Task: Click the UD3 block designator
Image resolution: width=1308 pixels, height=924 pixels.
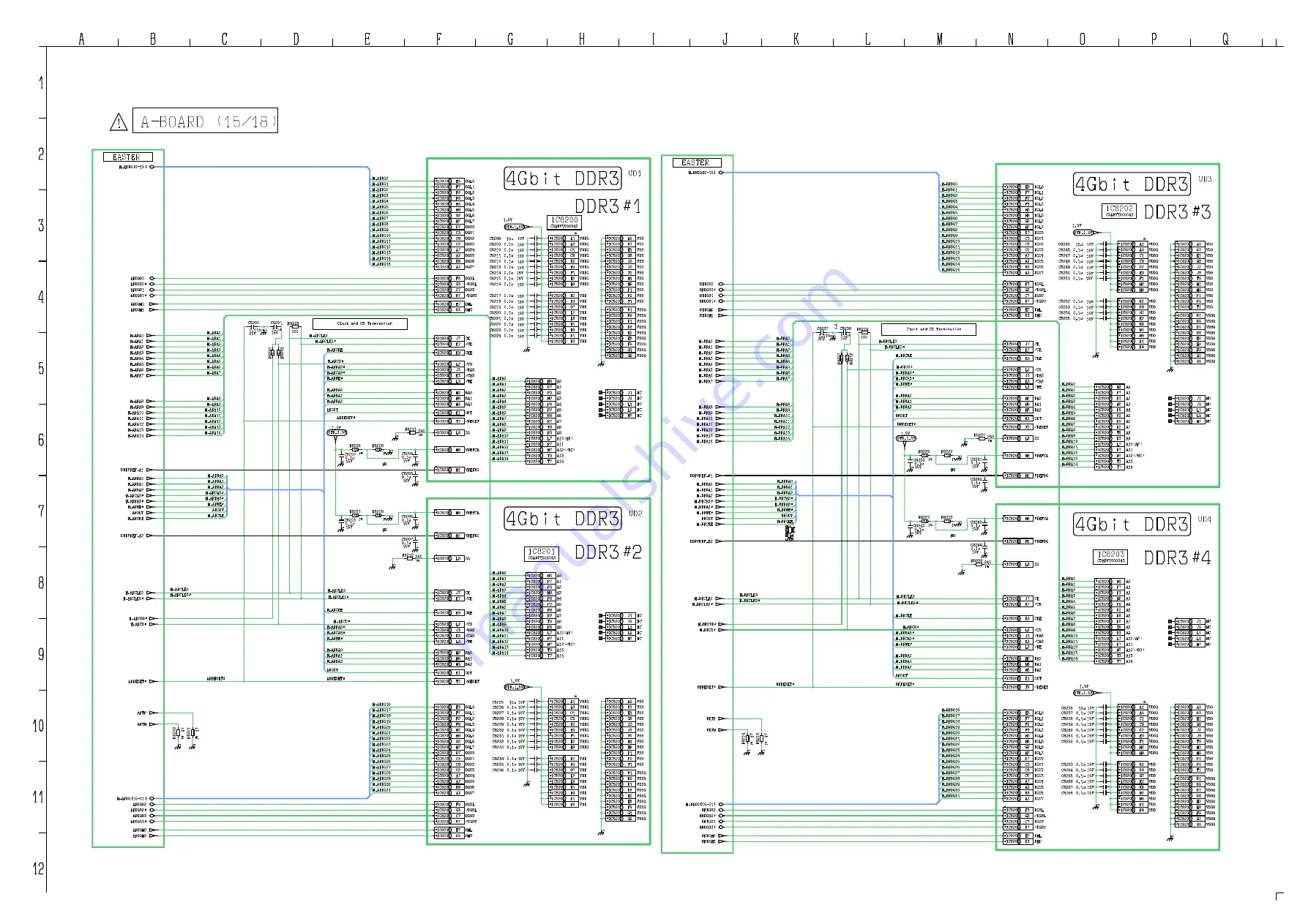Action: coord(1205,179)
